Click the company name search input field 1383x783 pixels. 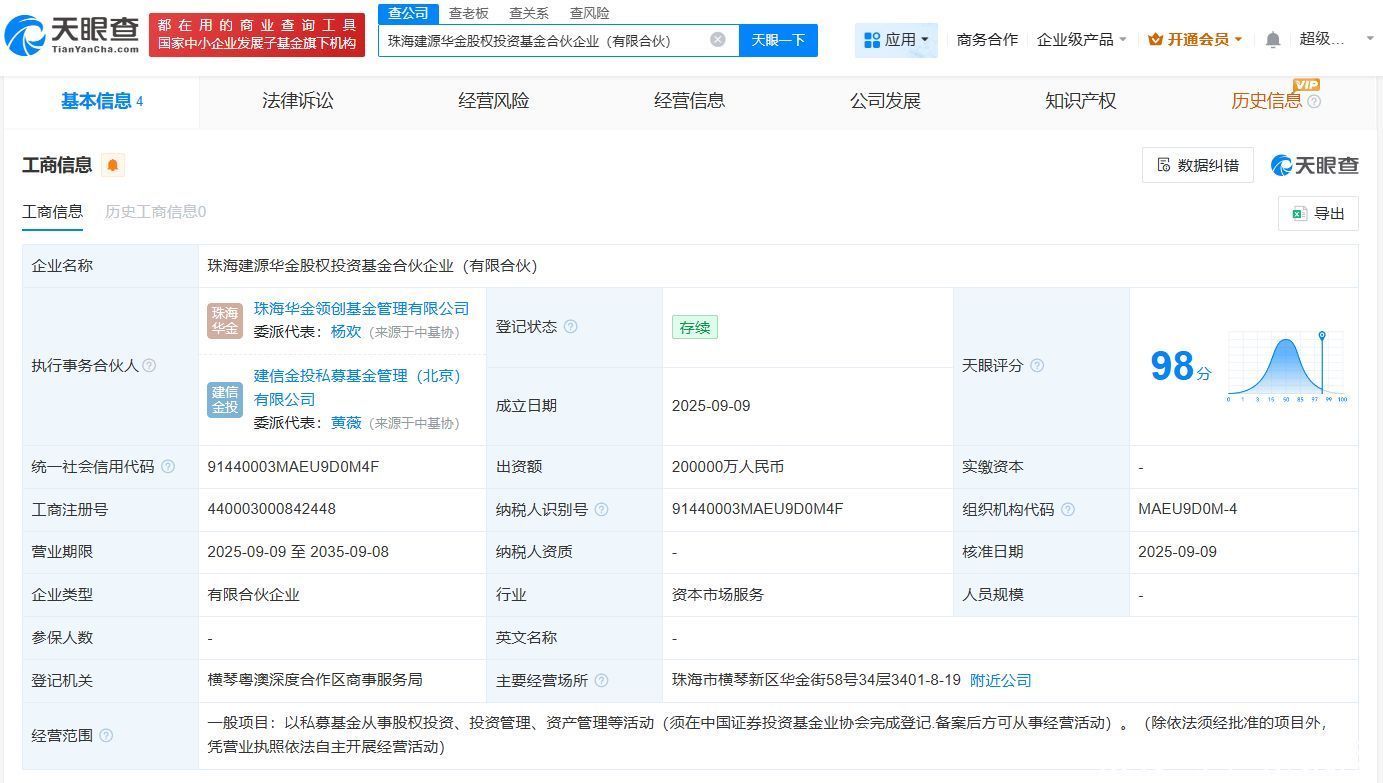click(545, 40)
